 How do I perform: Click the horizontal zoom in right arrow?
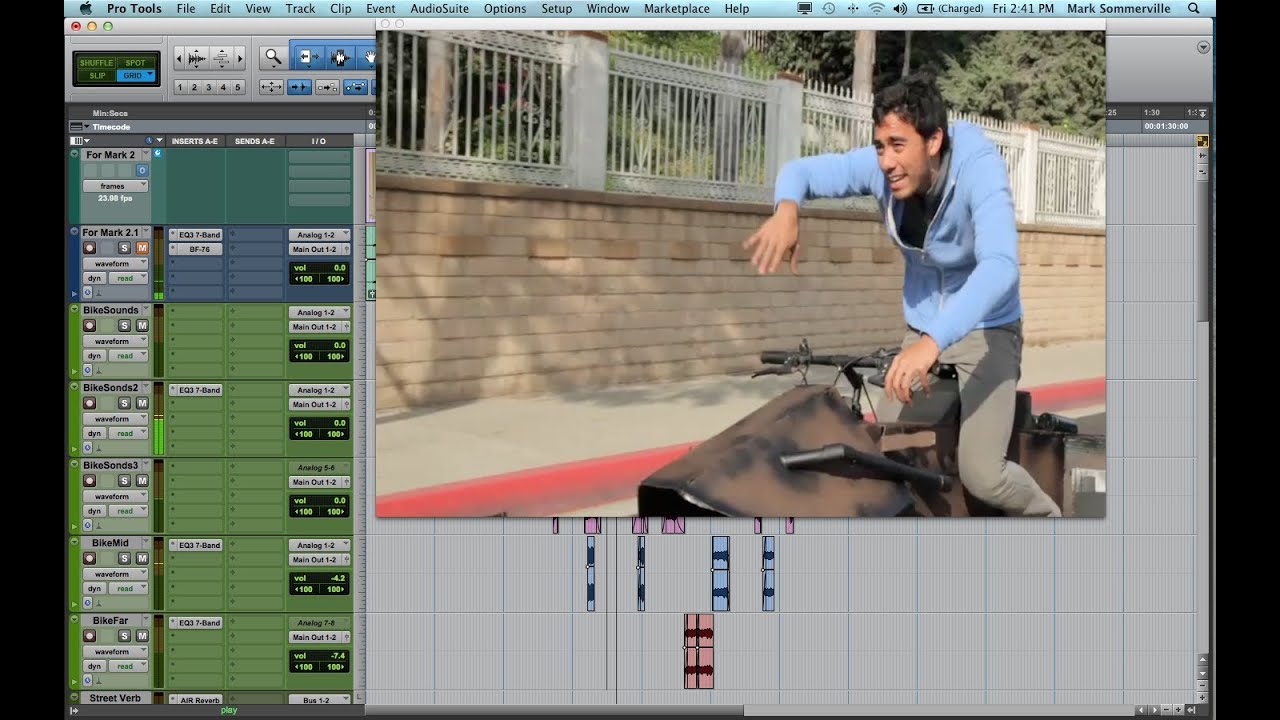click(238, 58)
